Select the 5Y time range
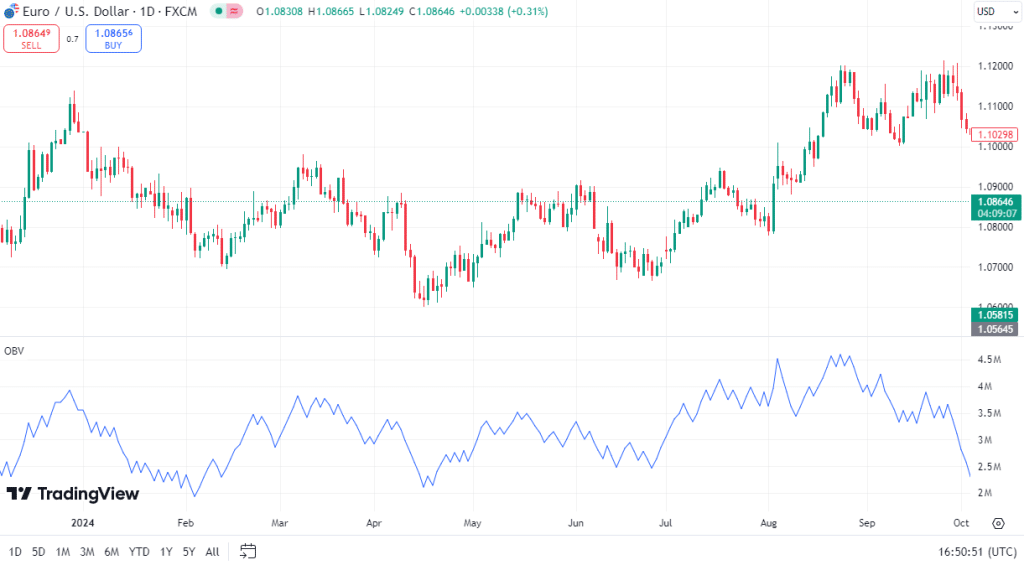 coord(189,552)
